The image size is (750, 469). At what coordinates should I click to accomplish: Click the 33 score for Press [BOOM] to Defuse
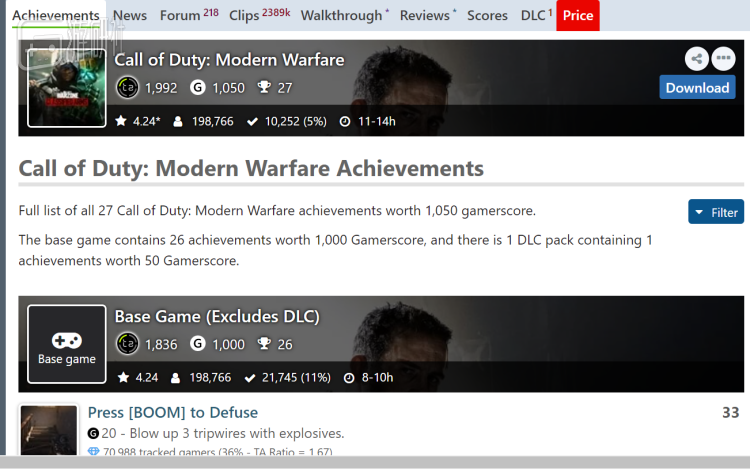pos(730,413)
